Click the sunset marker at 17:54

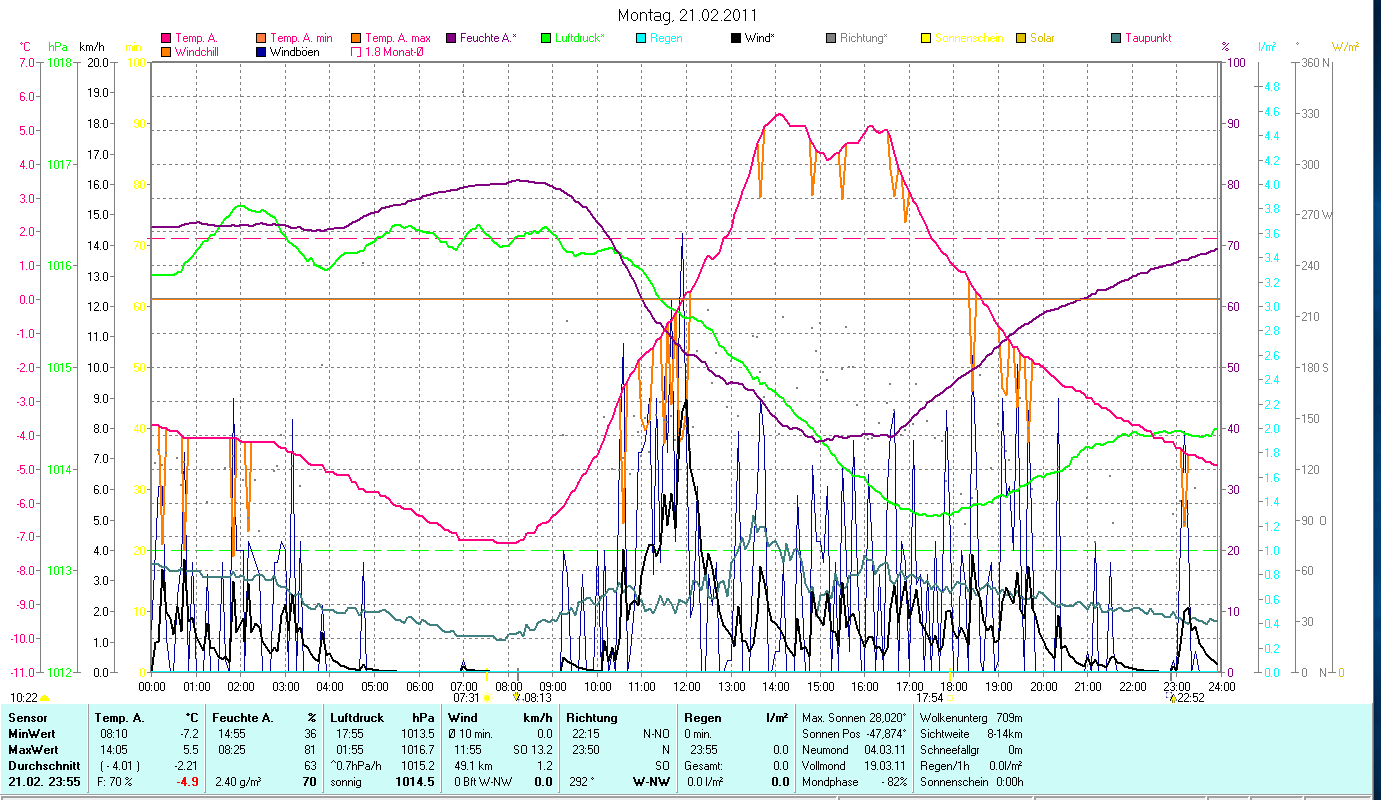pyautogui.click(x=951, y=697)
